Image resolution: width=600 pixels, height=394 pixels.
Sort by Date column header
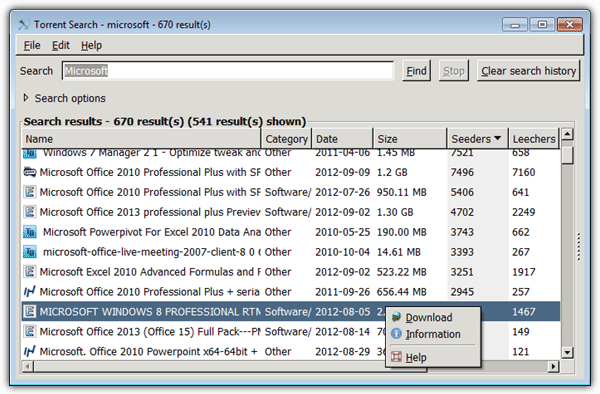point(342,139)
